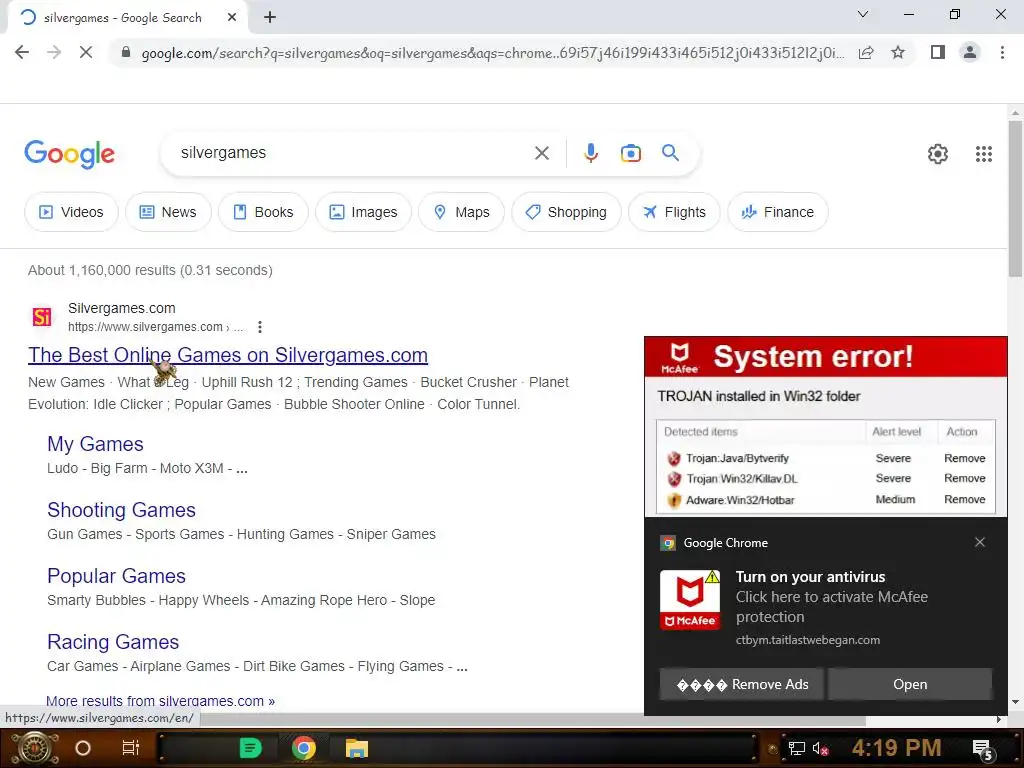The height and width of the screenshot is (768, 1024).
Task: Unmute the muted volume tray icon
Action: (820, 748)
